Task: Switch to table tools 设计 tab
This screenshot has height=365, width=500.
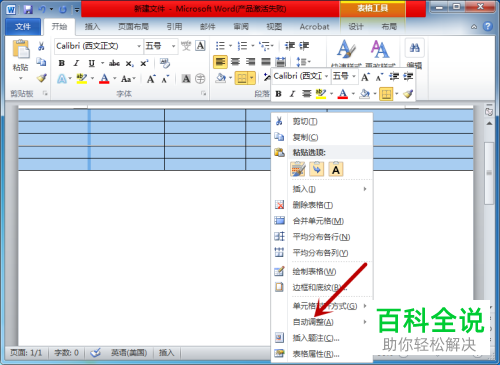Action: pos(356,27)
